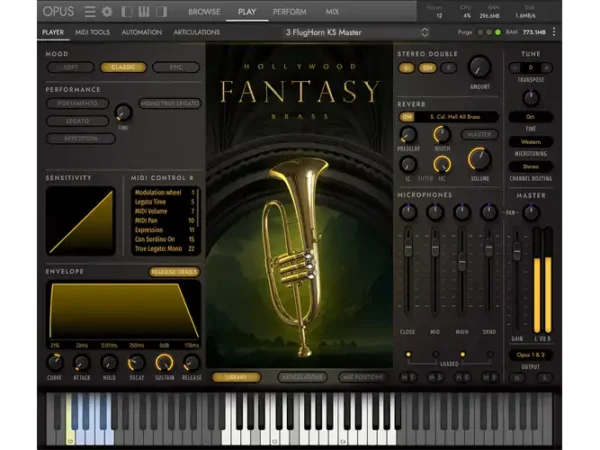Click the Articulations button below artwork

[x=302, y=377]
